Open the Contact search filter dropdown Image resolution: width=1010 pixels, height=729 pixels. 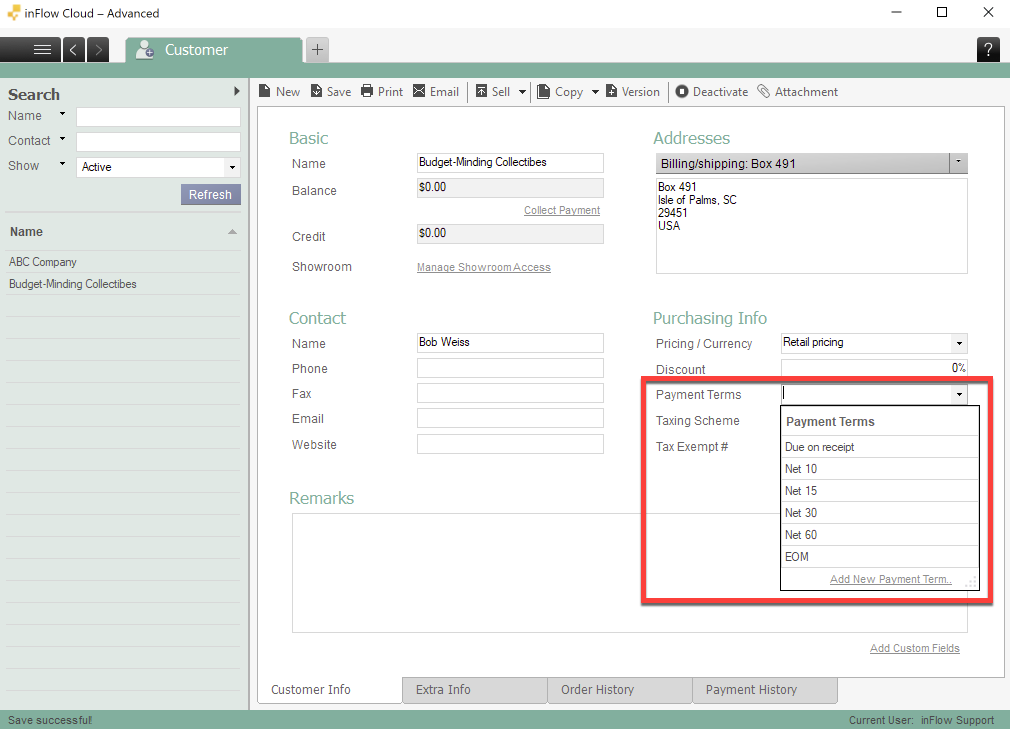(x=62, y=138)
